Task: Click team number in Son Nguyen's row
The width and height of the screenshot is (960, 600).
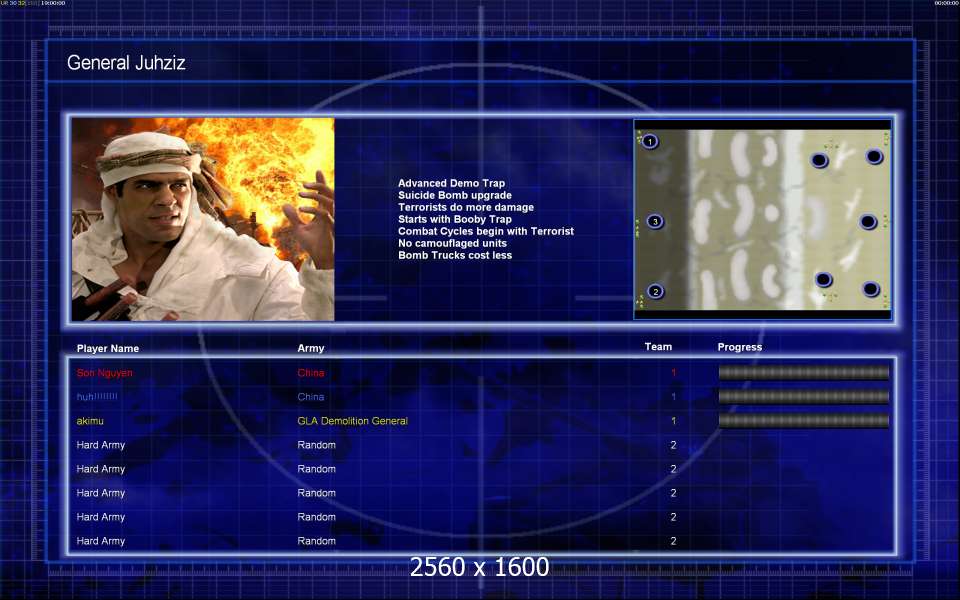Action: (x=673, y=373)
